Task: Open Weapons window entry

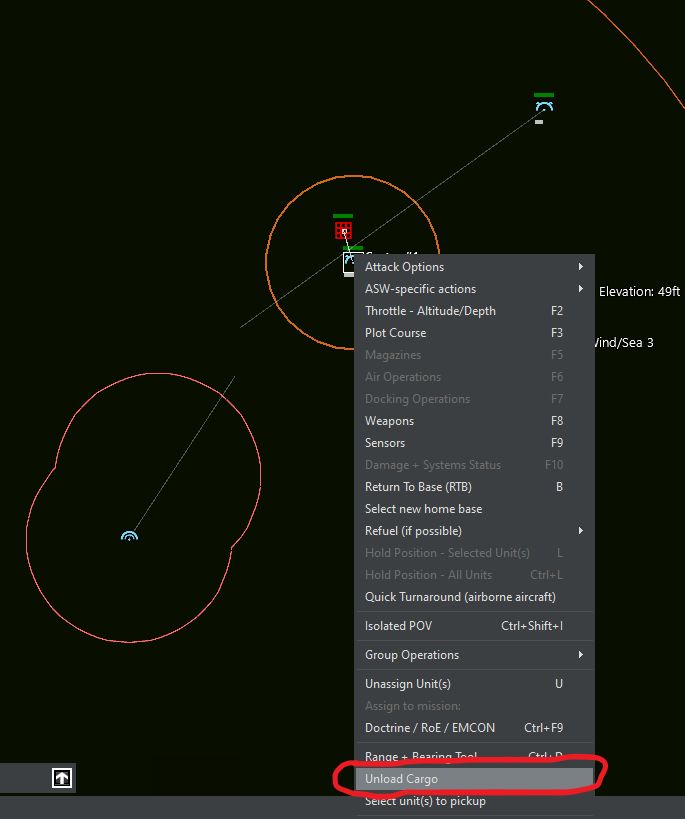Action: (x=474, y=421)
